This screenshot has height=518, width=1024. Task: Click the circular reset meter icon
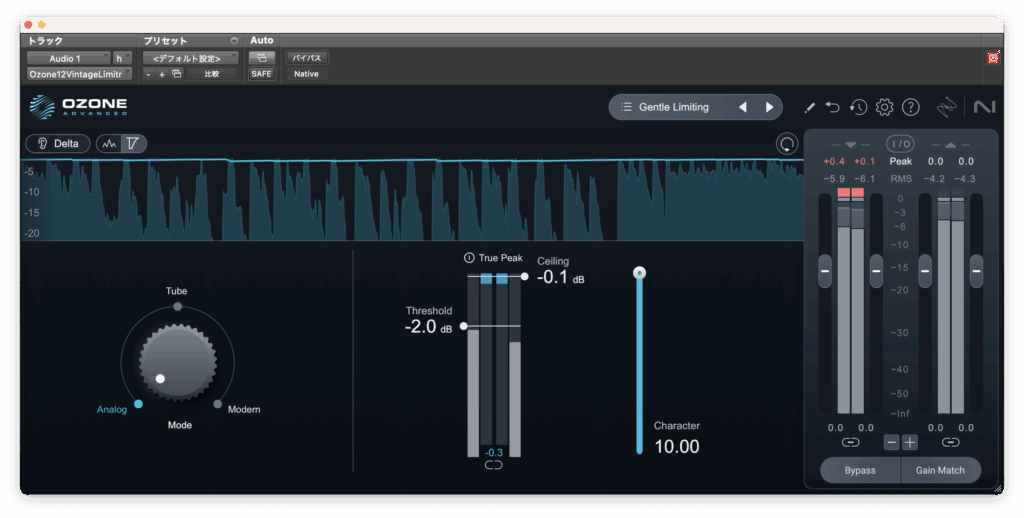pos(787,144)
